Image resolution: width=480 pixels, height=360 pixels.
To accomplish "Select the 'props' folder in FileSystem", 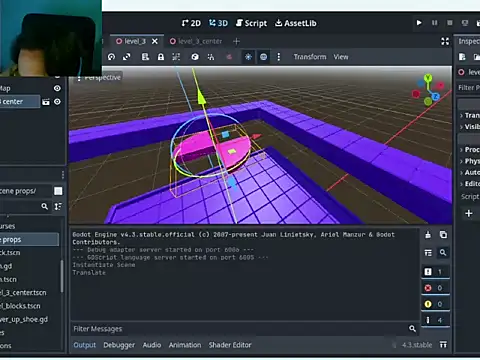I will 29,240.
